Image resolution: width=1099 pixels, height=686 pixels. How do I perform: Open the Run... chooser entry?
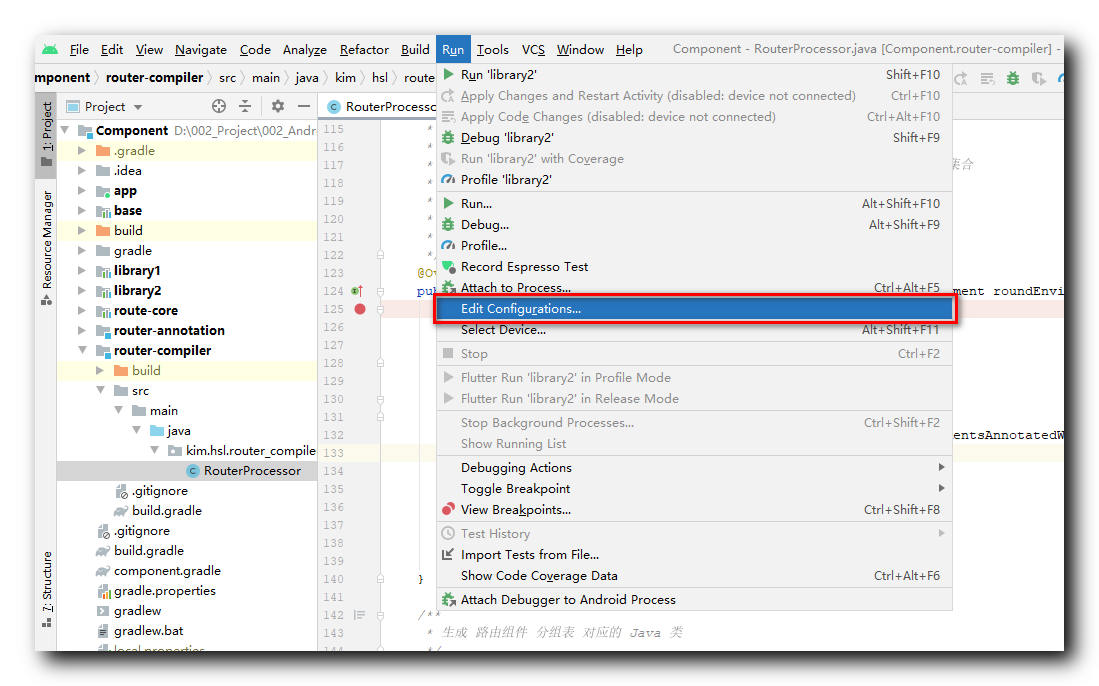point(694,204)
